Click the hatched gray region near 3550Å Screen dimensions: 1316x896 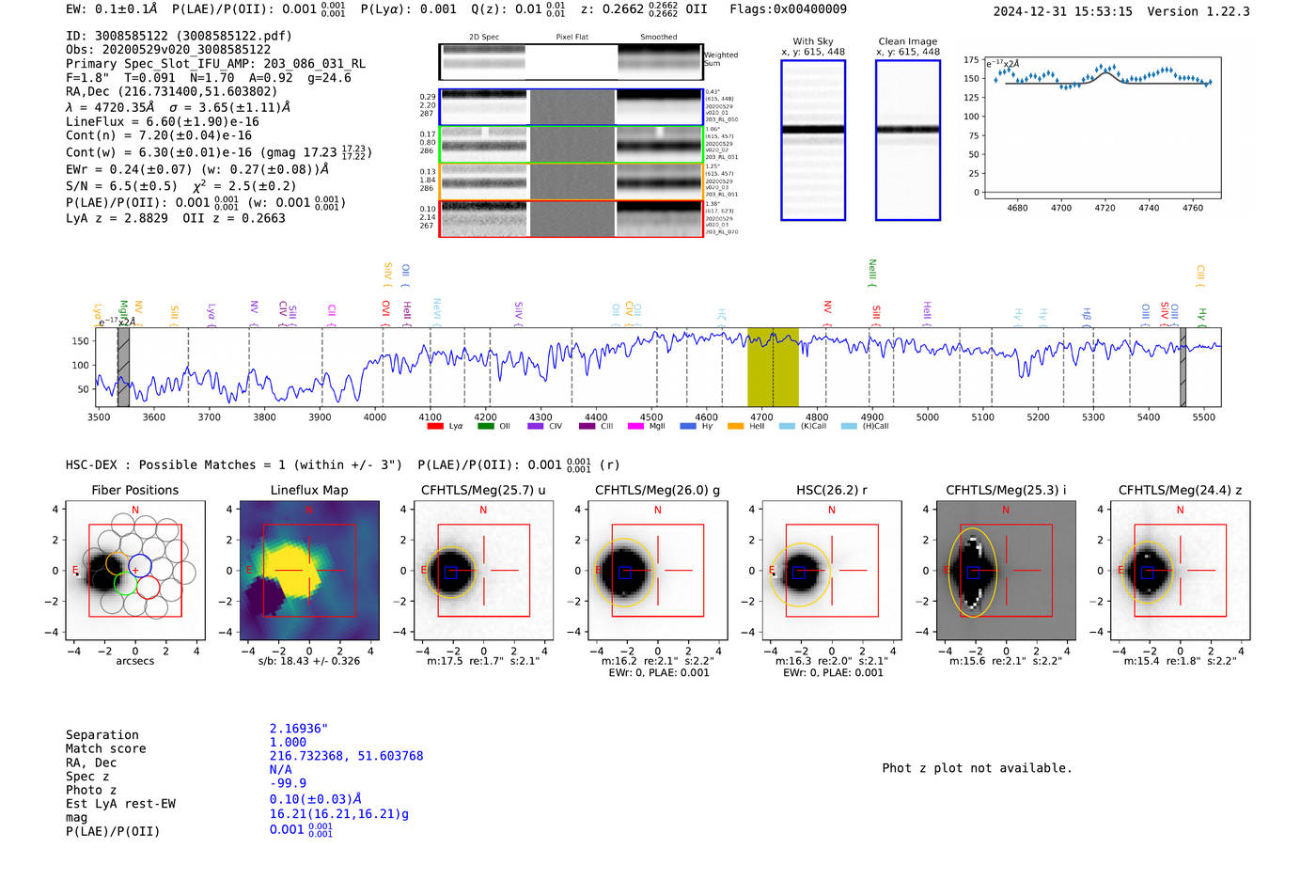(x=123, y=368)
